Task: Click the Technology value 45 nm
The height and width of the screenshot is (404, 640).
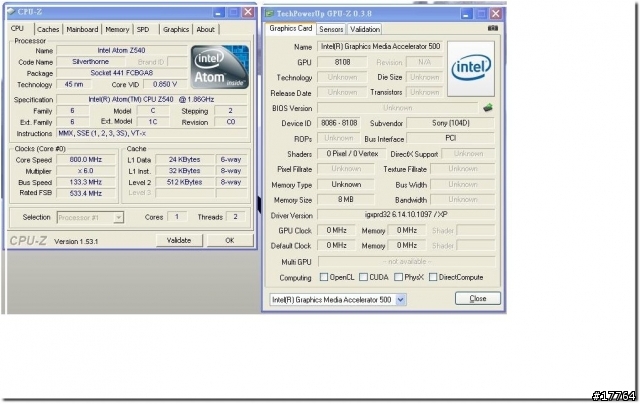Action: [x=74, y=84]
